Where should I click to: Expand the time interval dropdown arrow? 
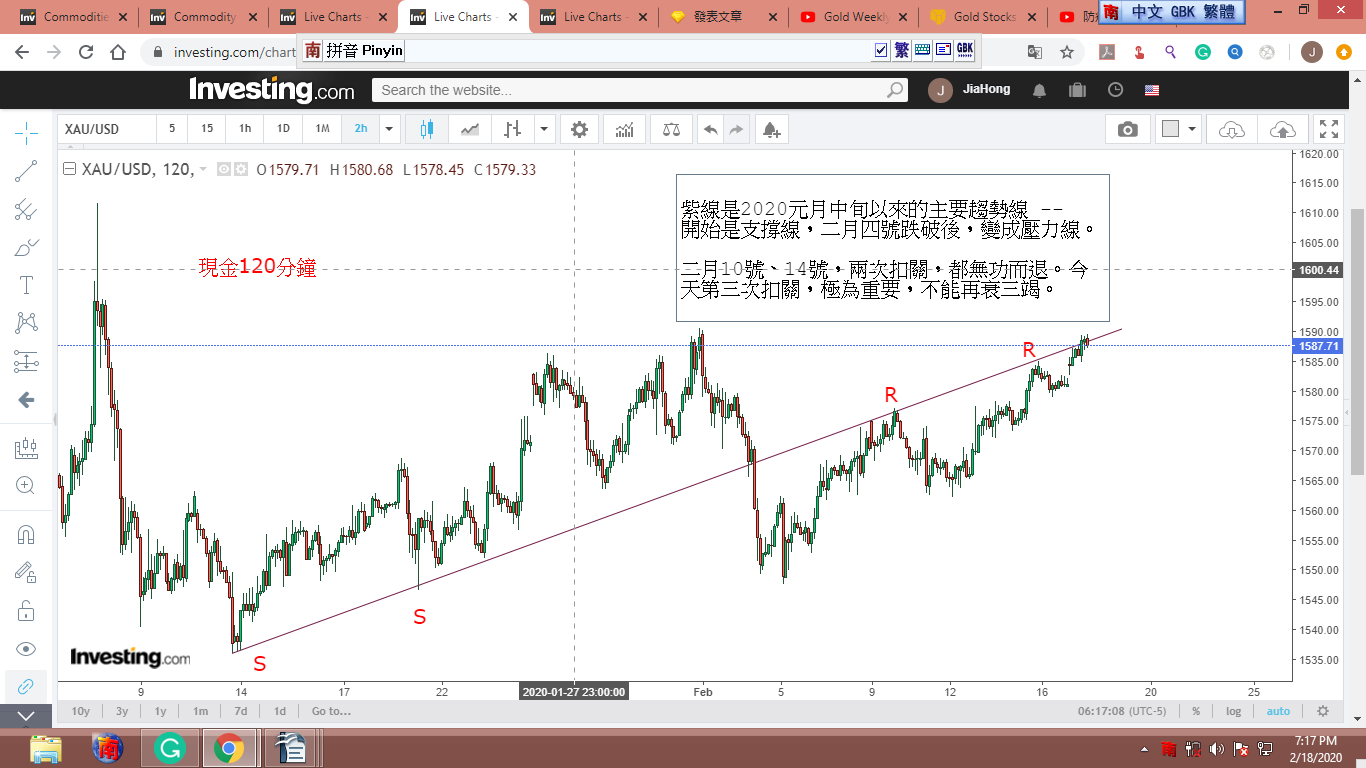click(390, 129)
